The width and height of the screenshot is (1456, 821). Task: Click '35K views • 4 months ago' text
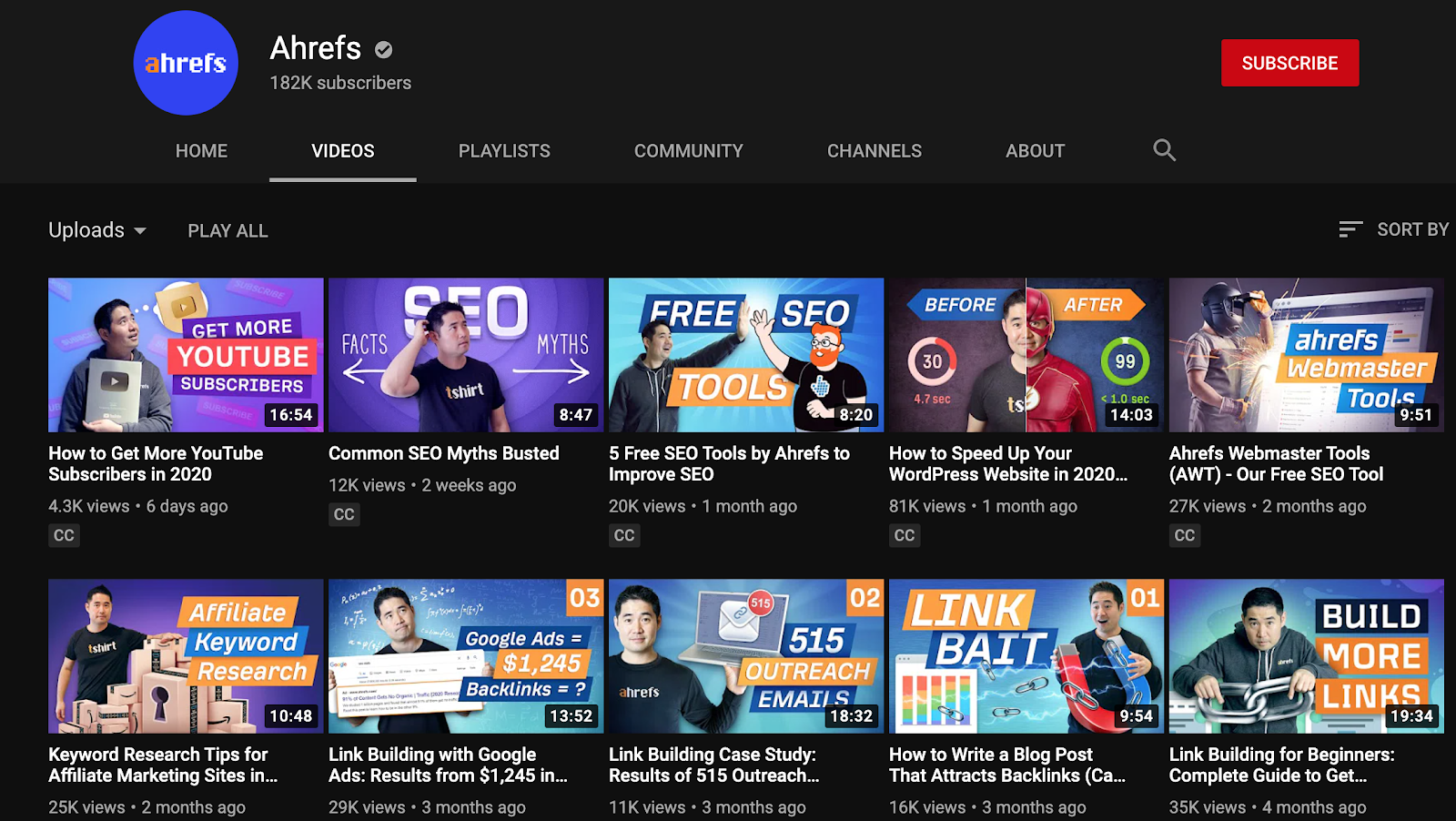1268,807
